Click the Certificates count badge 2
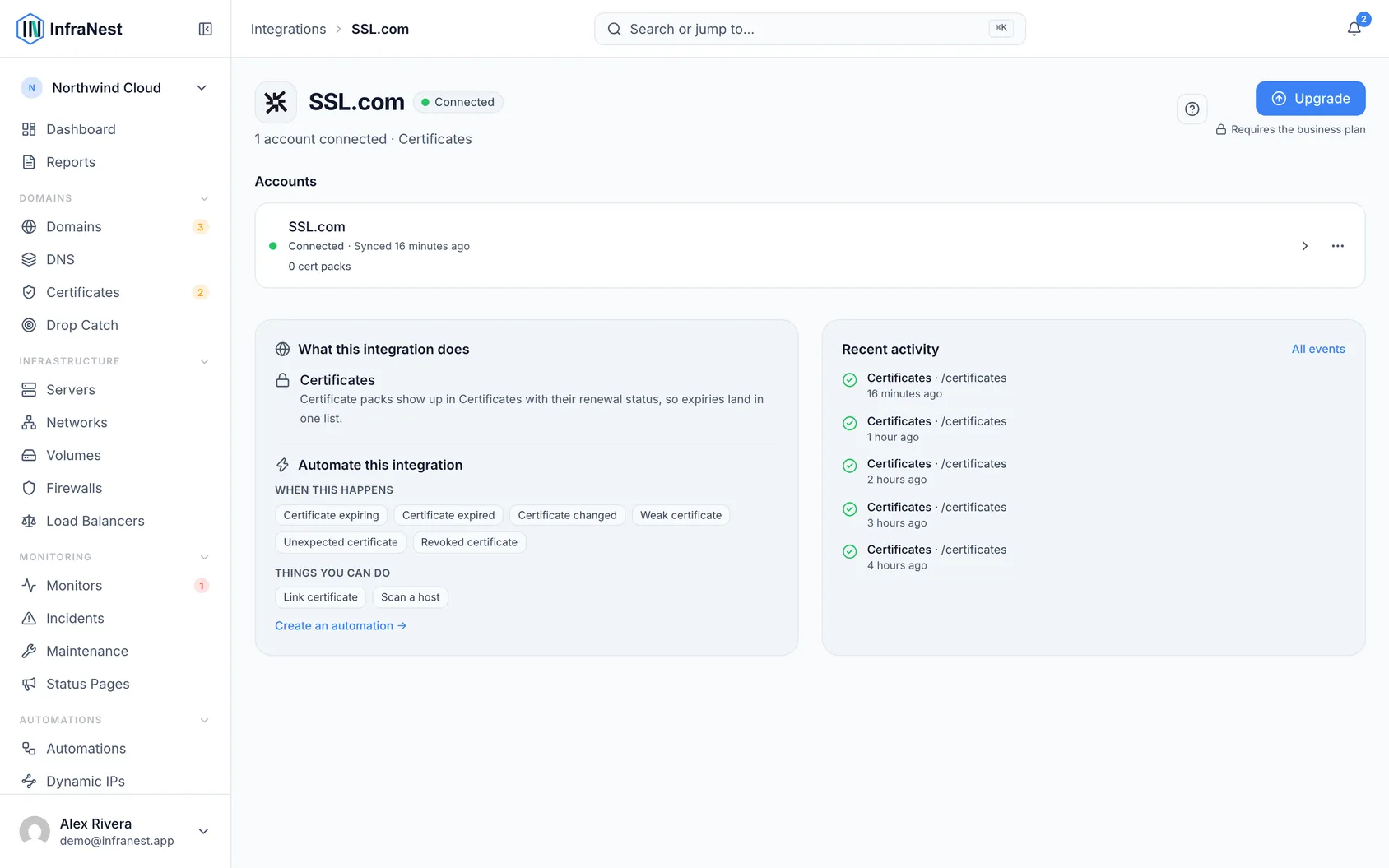The width and height of the screenshot is (1389, 868). 200,293
